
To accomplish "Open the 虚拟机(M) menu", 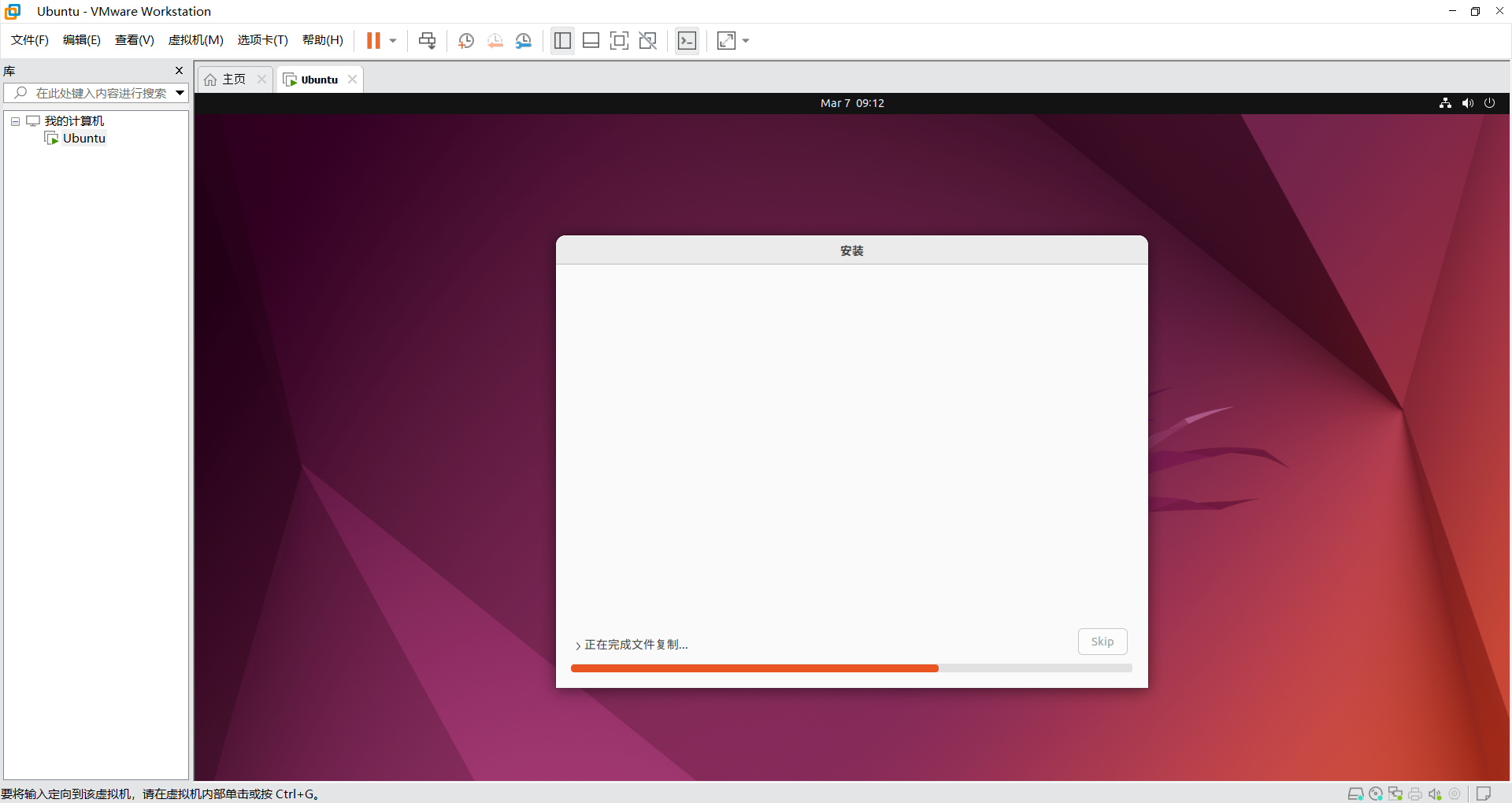I will pos(195,40).
